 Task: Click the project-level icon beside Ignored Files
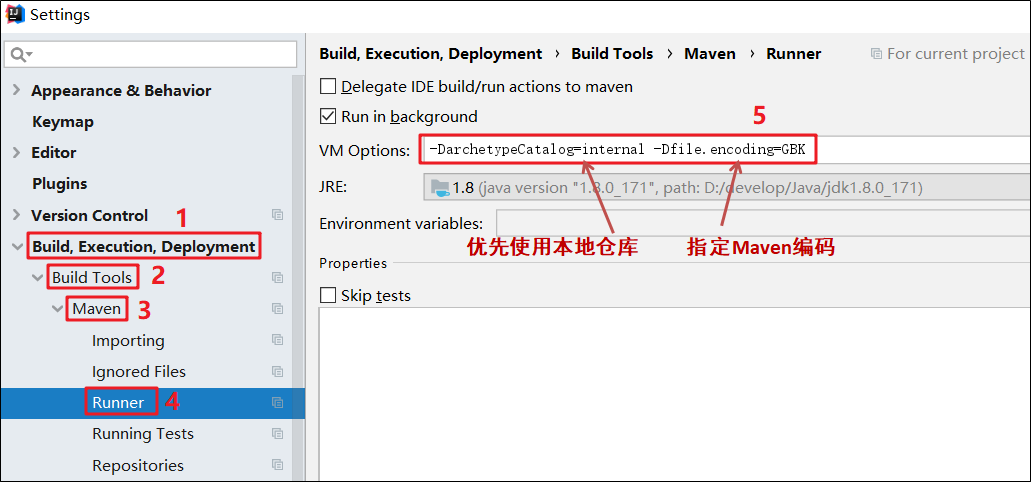(x=277, y=372)
